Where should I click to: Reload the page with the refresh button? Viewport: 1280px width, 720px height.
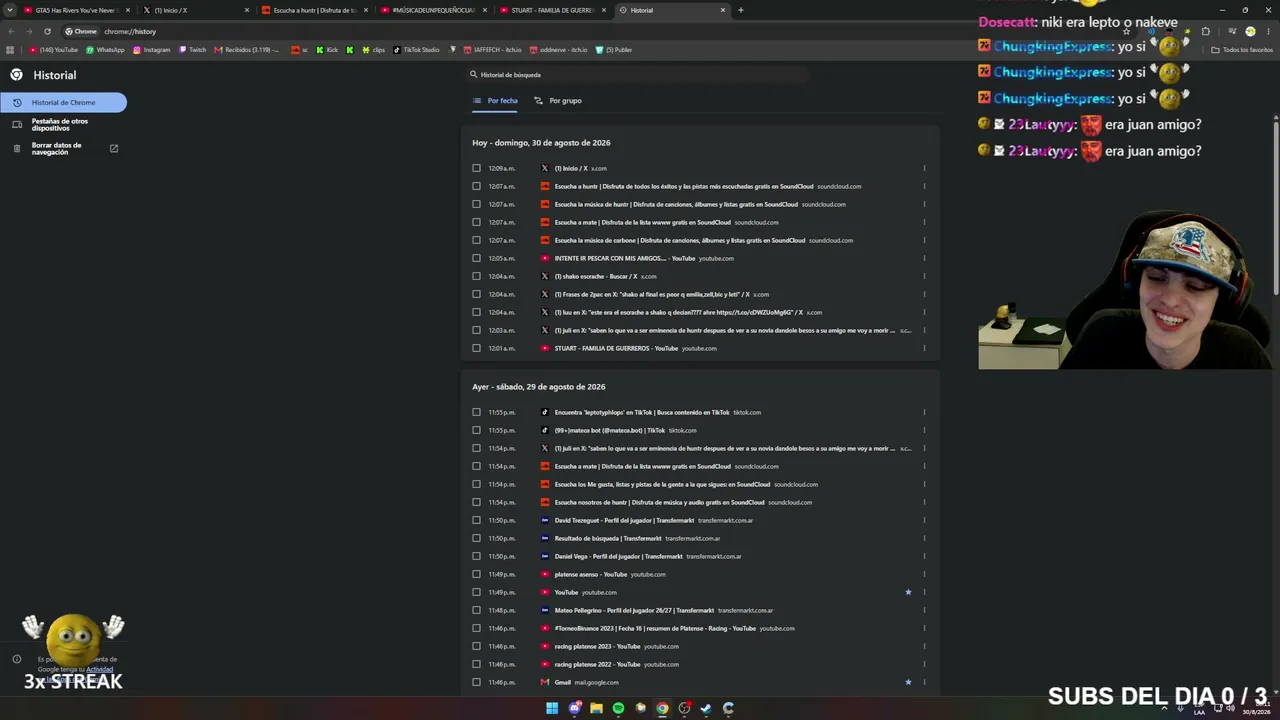[47, 31]
